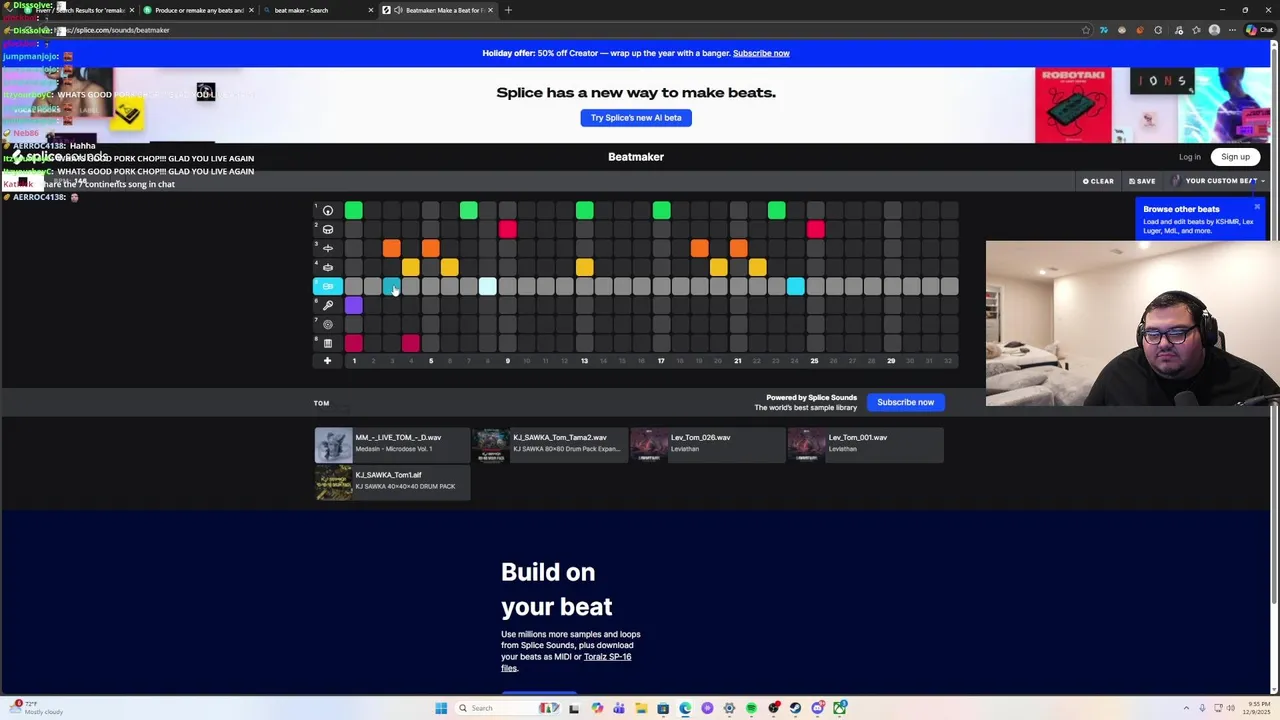The width and height of the screenshot is (1280, 720).
Task: Open Microsoft Teams taskbar icon
Action: click(x=619, y=708)
